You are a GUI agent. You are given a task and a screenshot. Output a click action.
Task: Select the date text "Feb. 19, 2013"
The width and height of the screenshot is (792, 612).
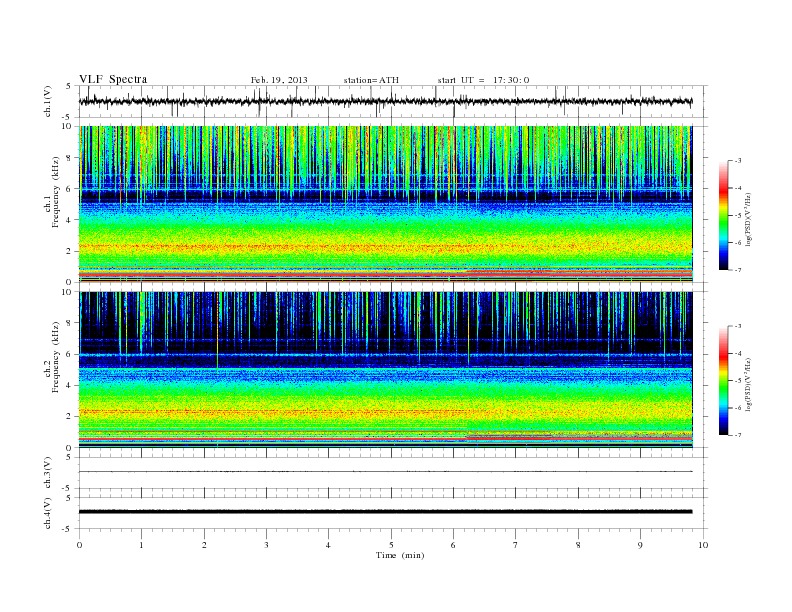point(279,80)
